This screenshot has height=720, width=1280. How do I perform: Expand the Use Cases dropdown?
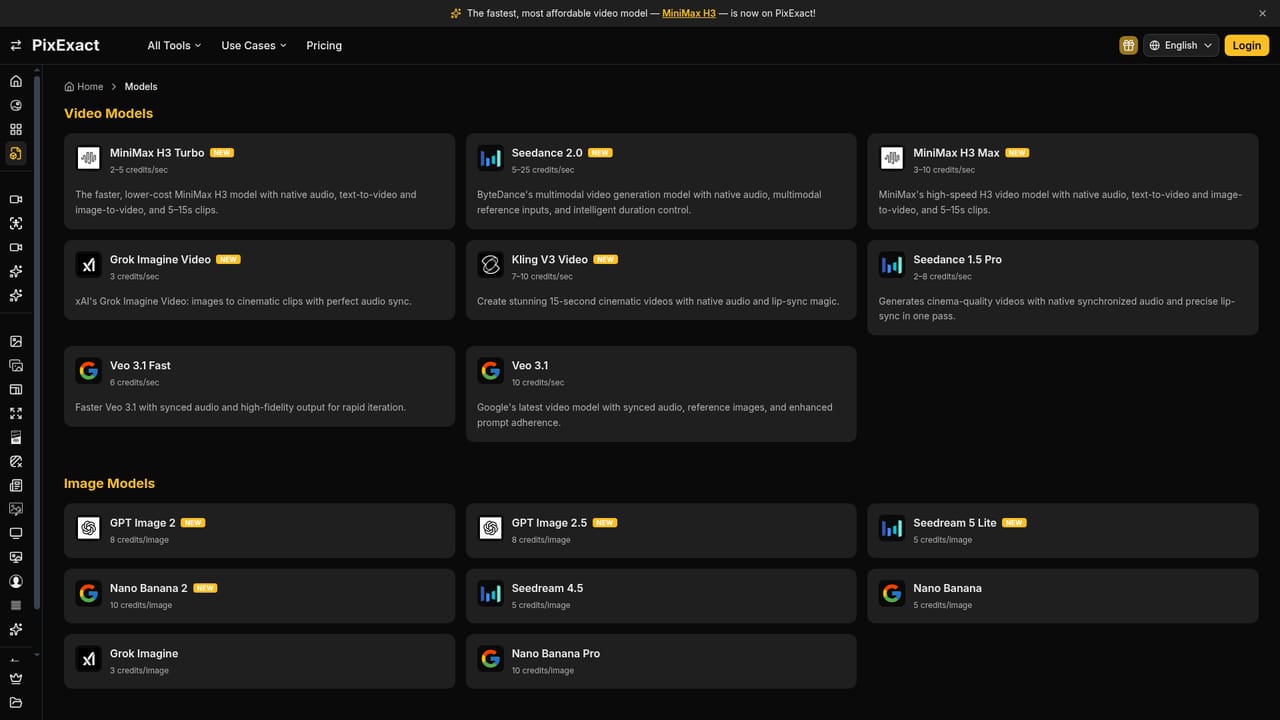[254, 45]
